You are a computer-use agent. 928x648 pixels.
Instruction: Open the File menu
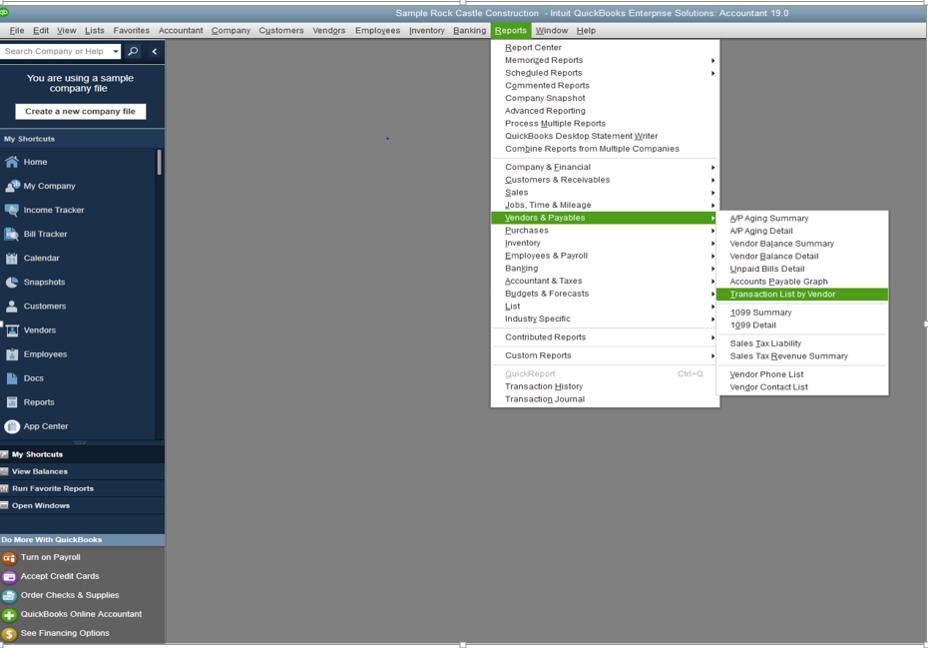tap(17, 31)
